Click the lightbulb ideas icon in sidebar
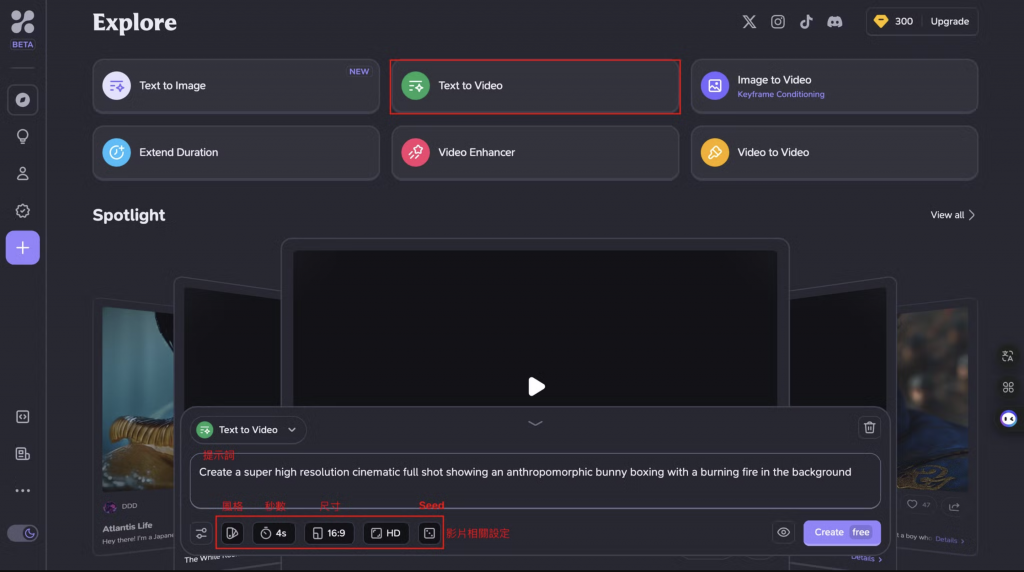 (x=22, y=136)
